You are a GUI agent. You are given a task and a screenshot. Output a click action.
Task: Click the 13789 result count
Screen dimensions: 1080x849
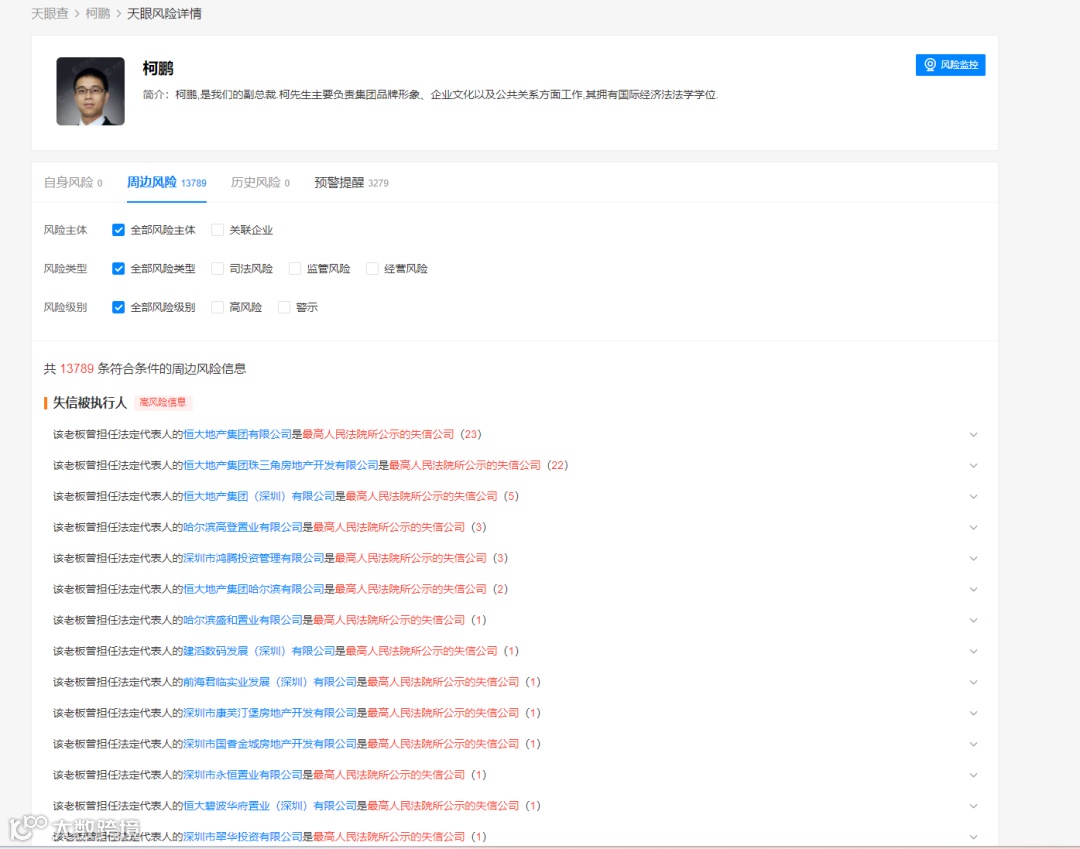click(x=76, y=369)
